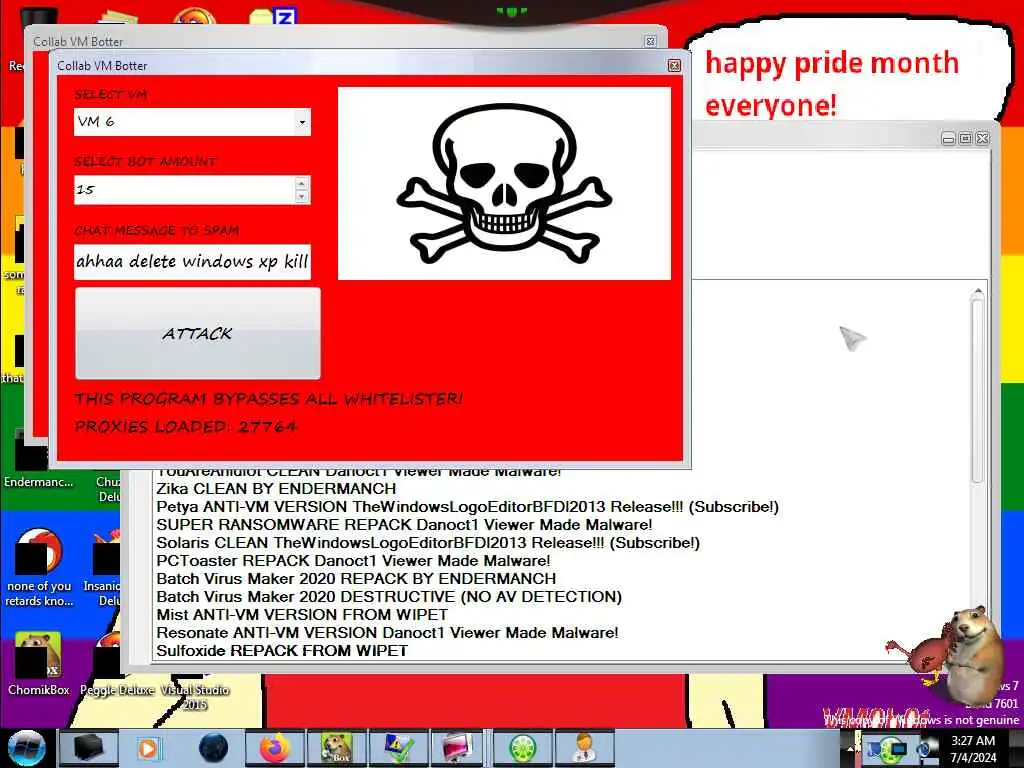Image resolution: width=1024 pixels, height=768 pixels.
Task: Click the chat message to spam text box
Action: click(x=192, y=262)
